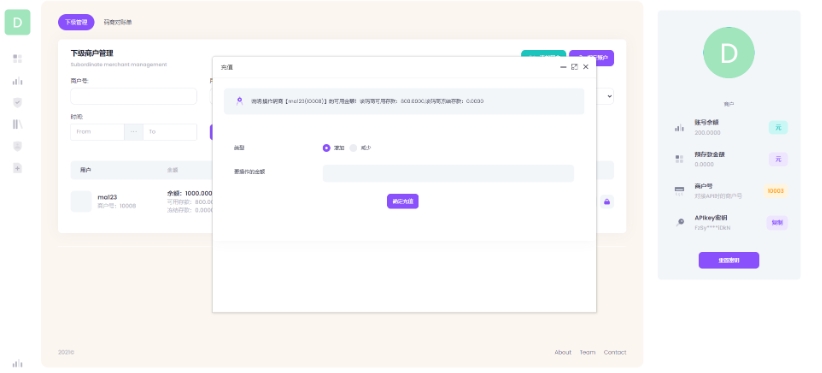Minimize the 充值 dialog
This screenshot has height=373, width=822.
(x=563, y=67)
